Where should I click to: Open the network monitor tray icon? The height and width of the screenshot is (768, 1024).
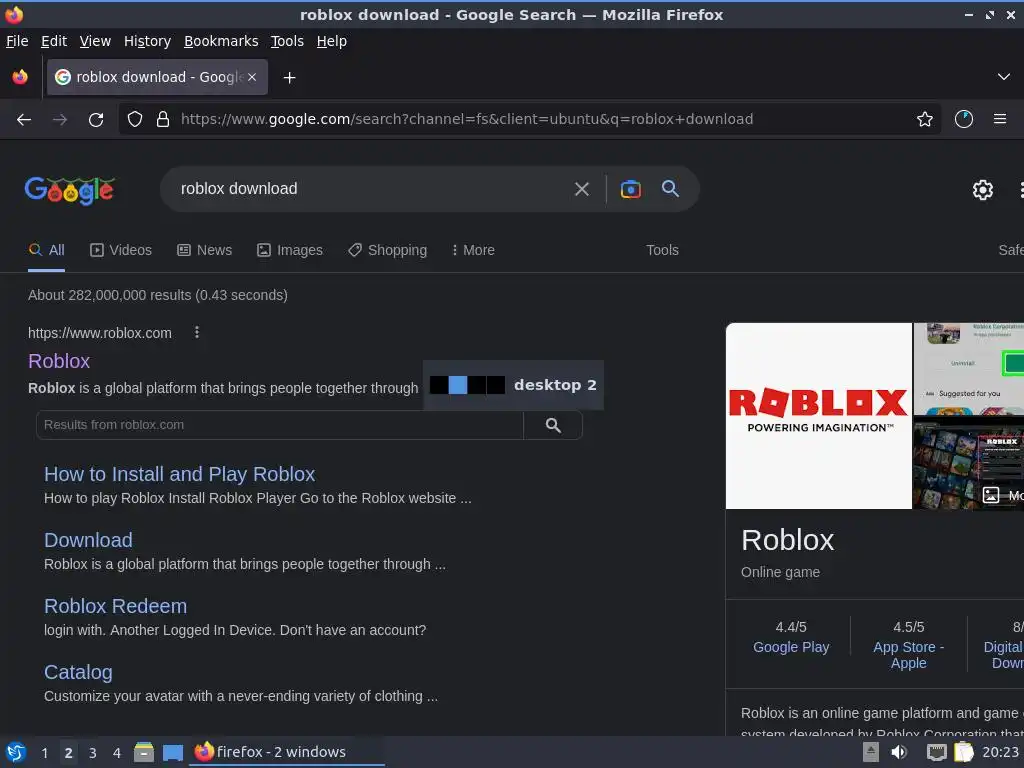pyautogui.click(x=936, y=752)
